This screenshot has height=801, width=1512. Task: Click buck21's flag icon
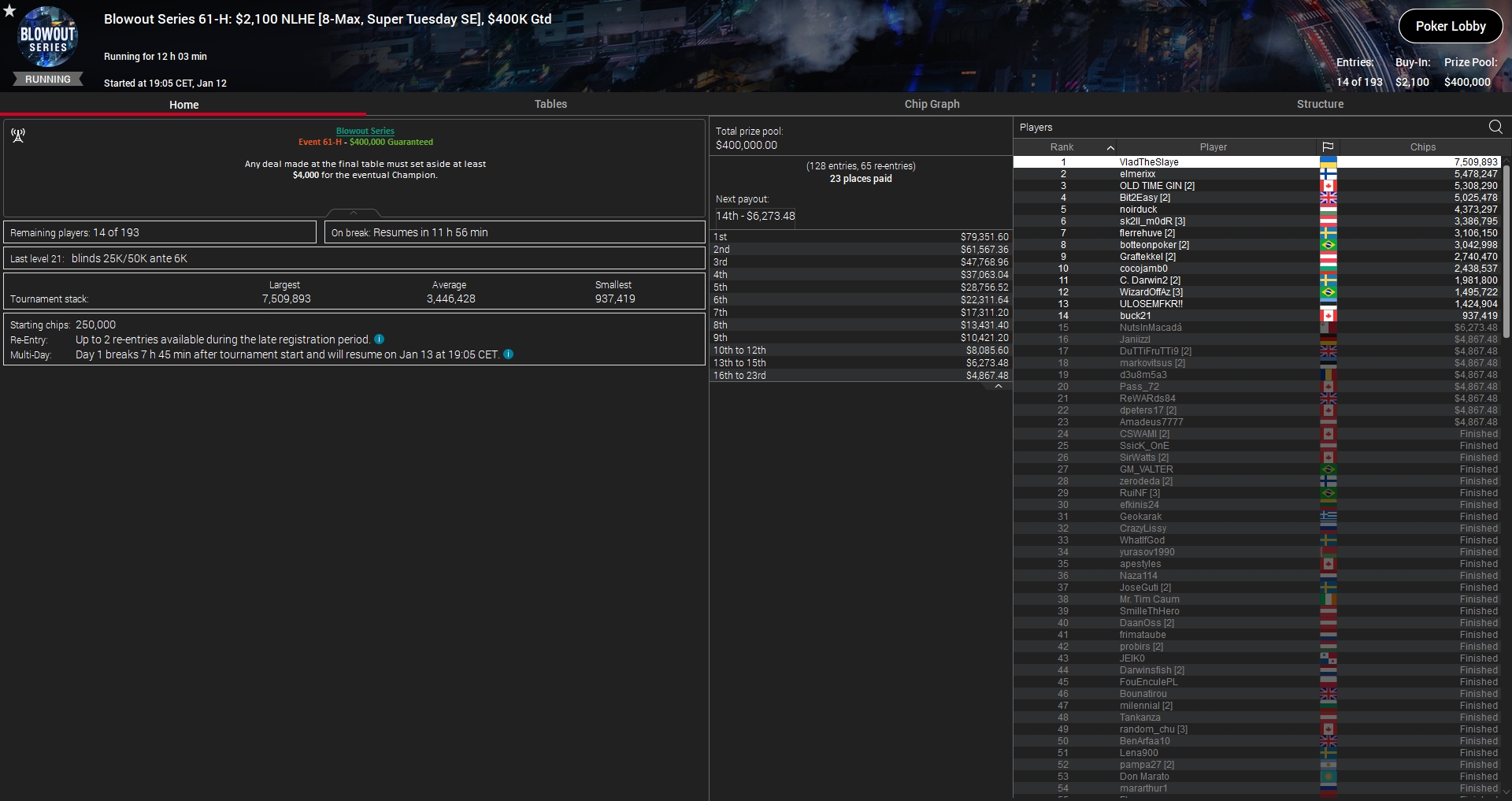click(x=1328, y=316)
